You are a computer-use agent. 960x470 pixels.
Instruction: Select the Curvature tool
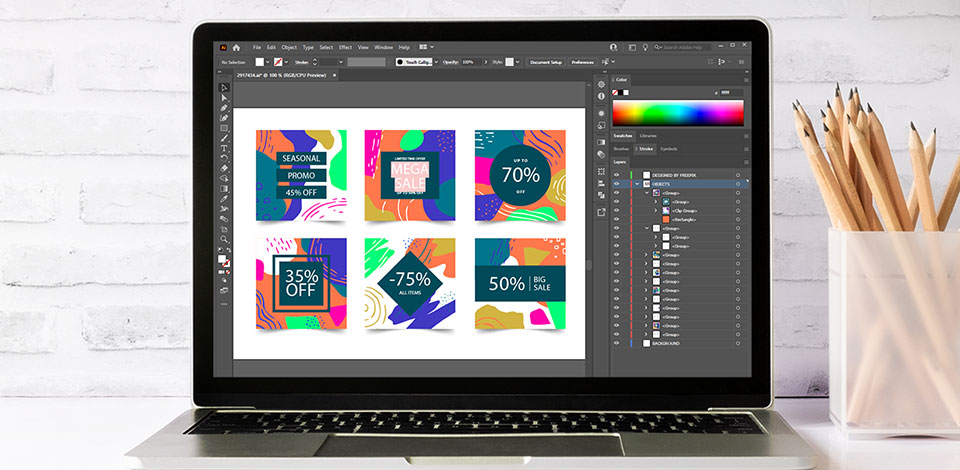pyautogui.click(x=224, y=118)
